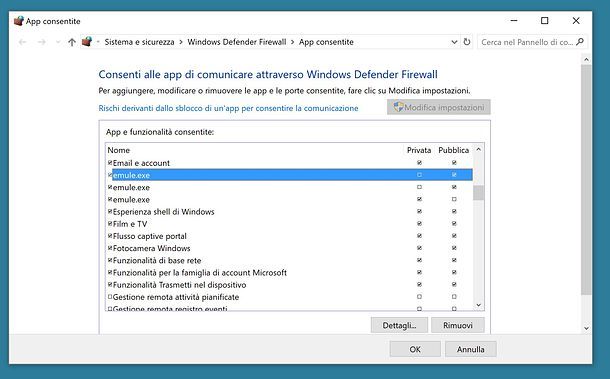Toggle Pubblica checkbox for Flusso captive portal

pos(454,236)
